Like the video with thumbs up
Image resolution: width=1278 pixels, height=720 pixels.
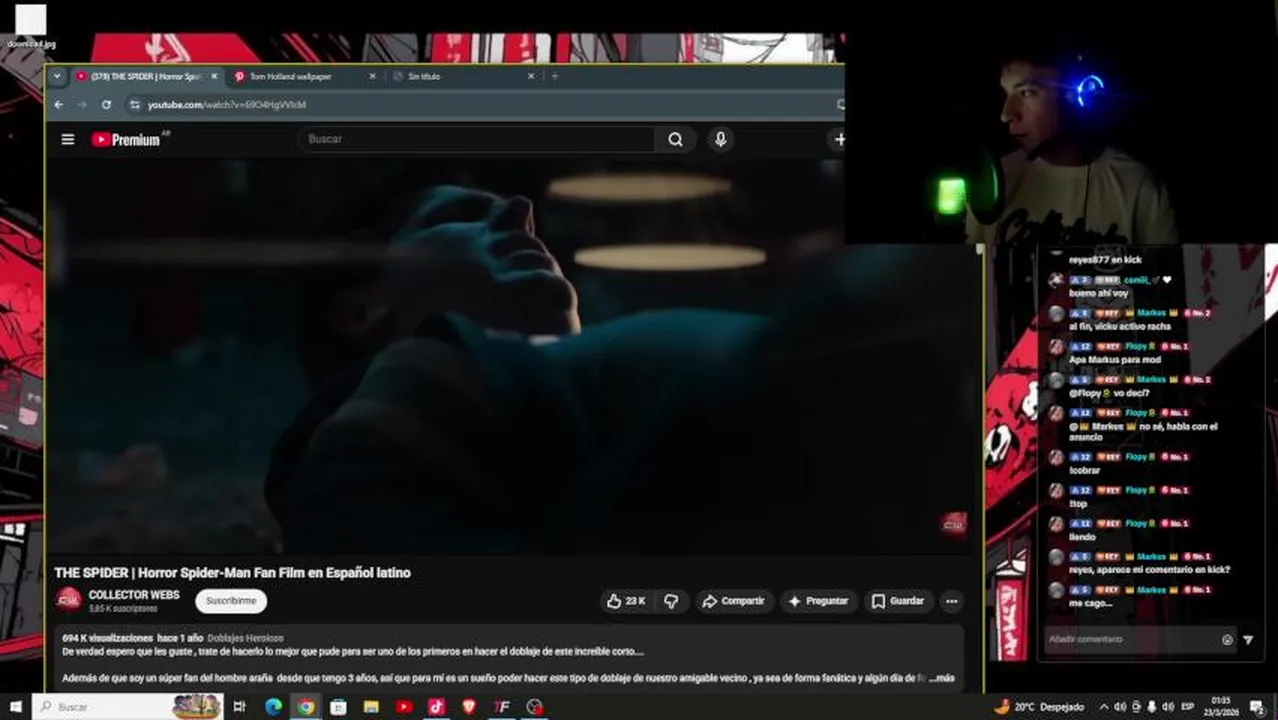[625, 601]
